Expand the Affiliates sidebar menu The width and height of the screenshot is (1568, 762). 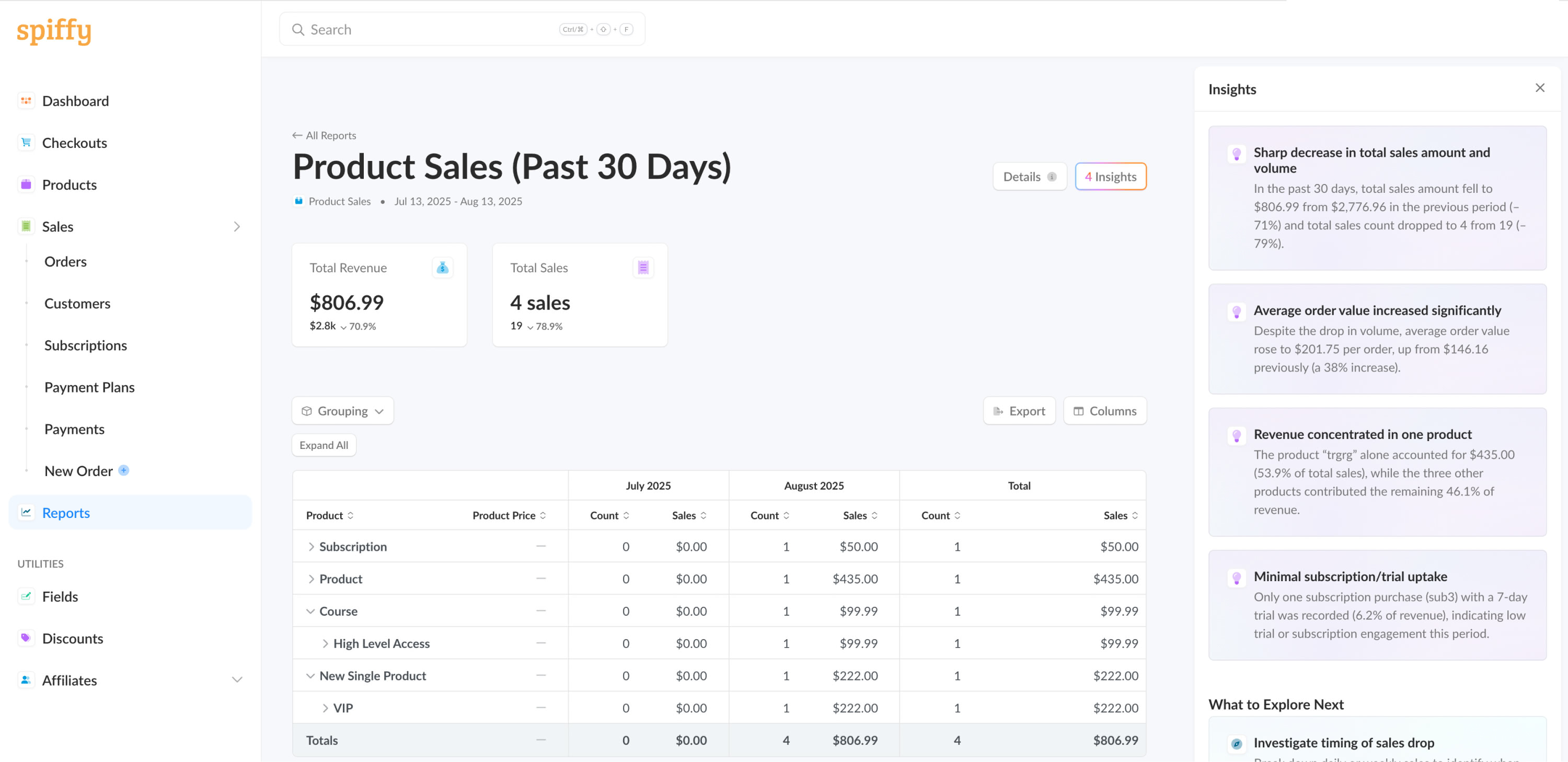[x=237, y=680]
